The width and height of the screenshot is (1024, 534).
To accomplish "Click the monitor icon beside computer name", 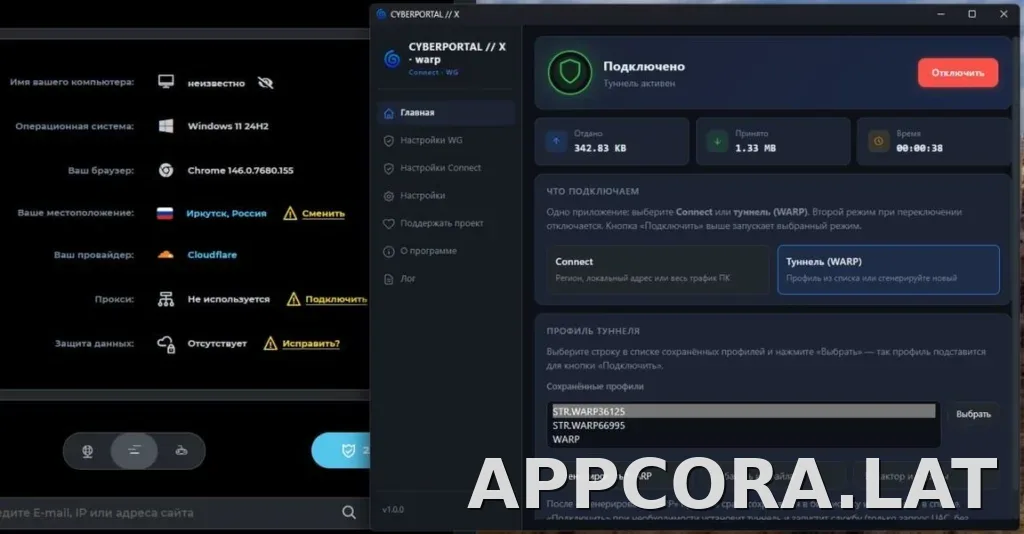I will (x=166, y=82).
